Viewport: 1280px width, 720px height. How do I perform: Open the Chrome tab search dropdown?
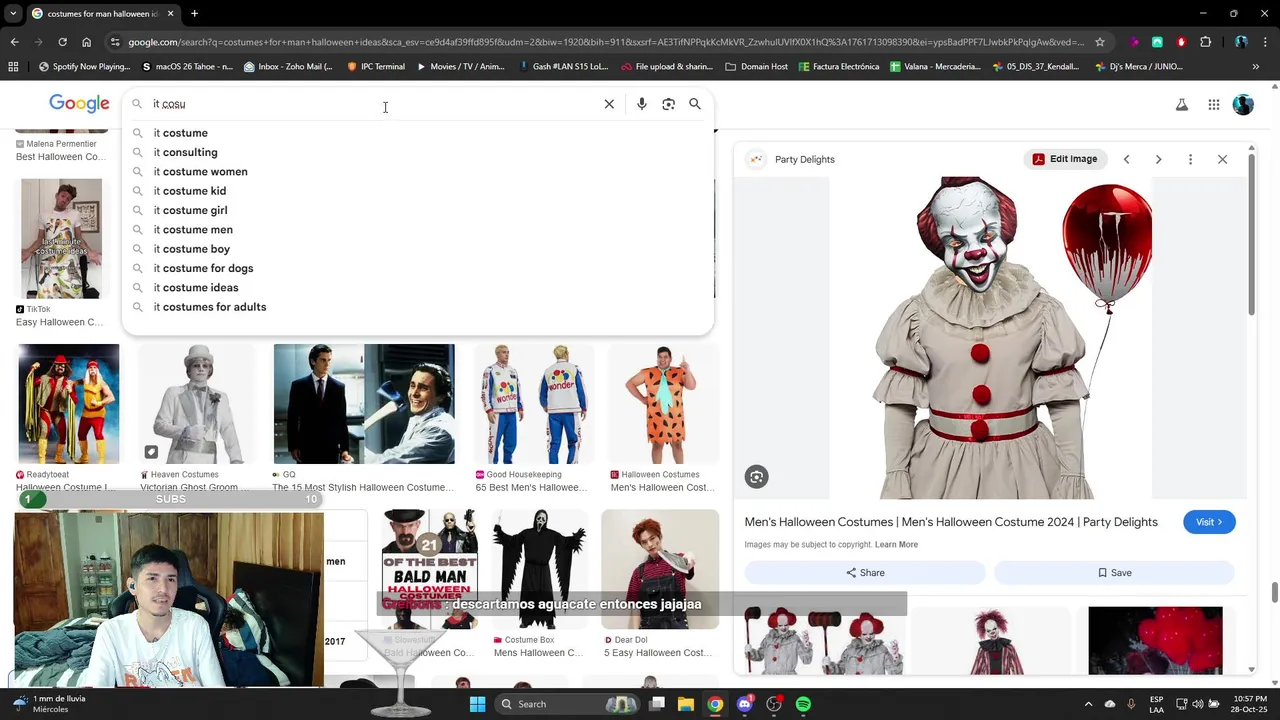point(11,14)
